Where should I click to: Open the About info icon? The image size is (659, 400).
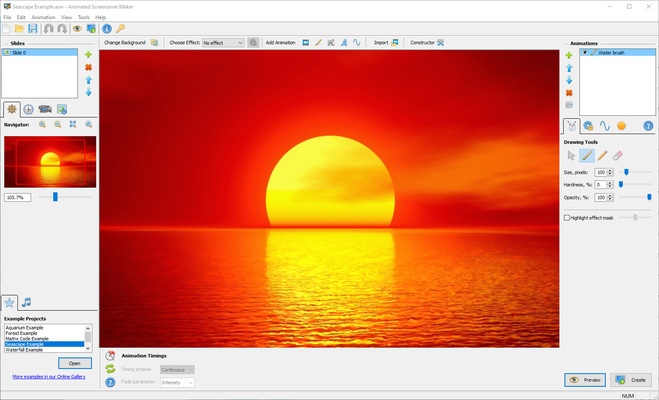(107, 29)
